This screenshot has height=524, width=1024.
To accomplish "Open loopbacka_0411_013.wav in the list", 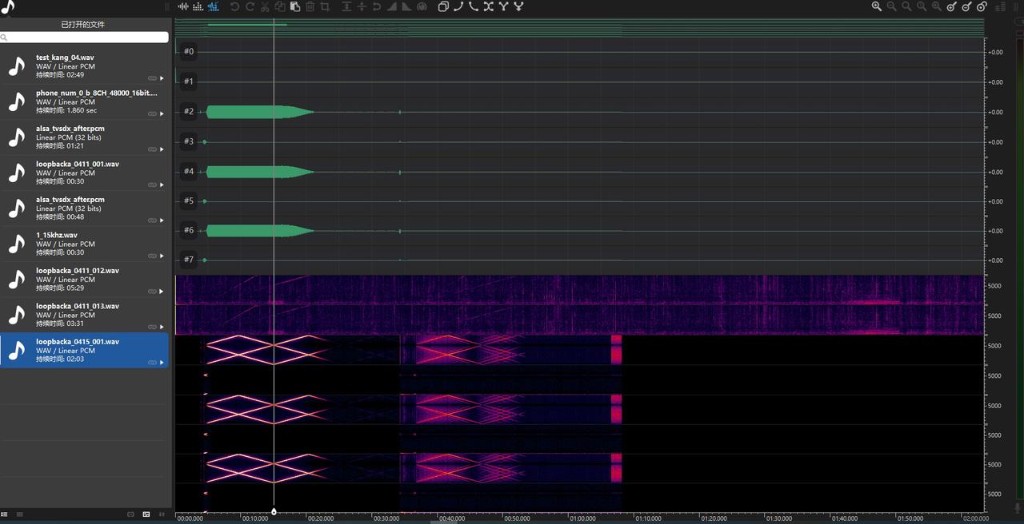I will [84, 314].
